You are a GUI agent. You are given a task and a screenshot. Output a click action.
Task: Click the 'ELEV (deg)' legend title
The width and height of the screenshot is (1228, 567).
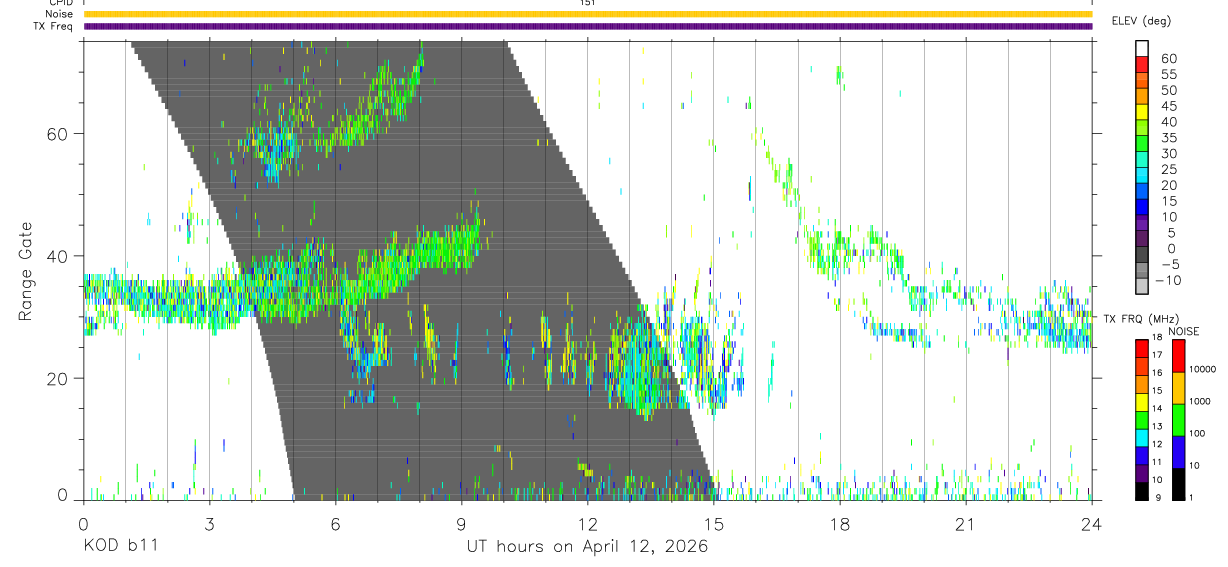tap(1141, 20)
